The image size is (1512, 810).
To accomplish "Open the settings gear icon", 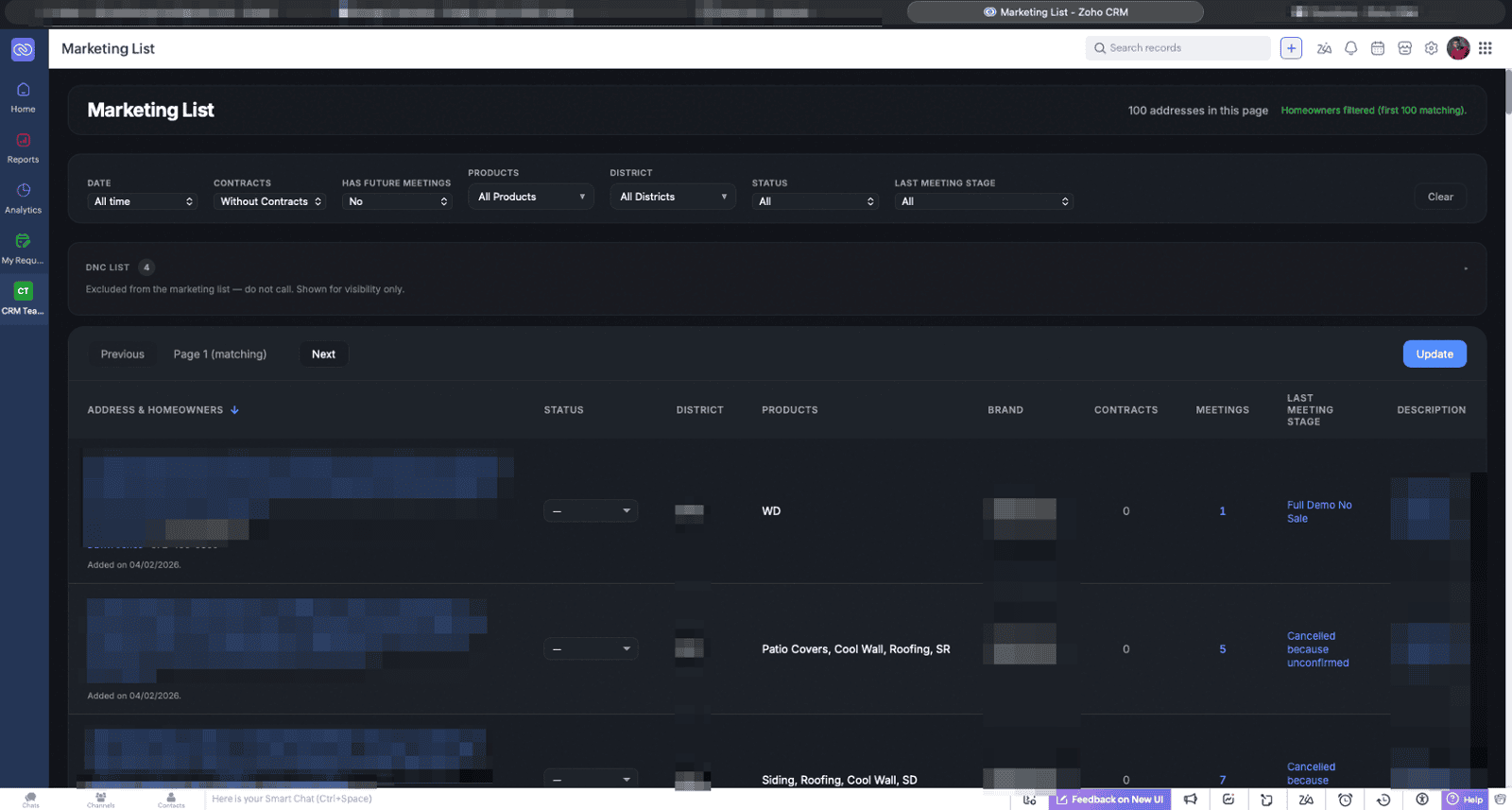I will [x=1431, y=48].
